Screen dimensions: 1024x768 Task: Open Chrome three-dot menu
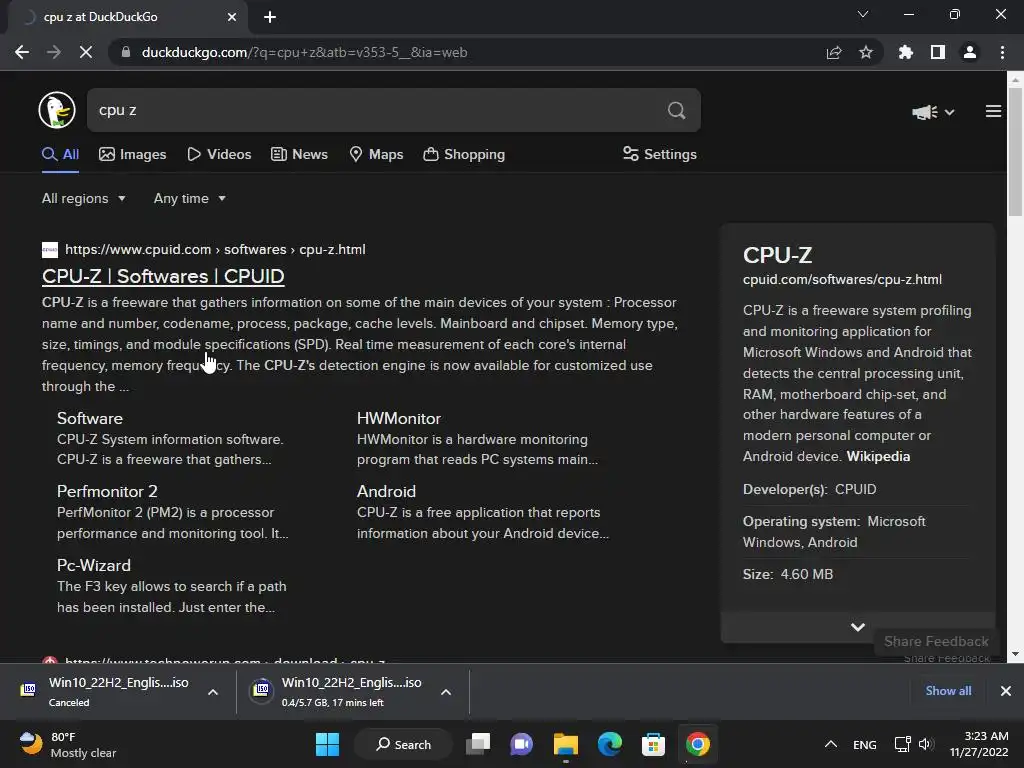tap(1002, 52)
